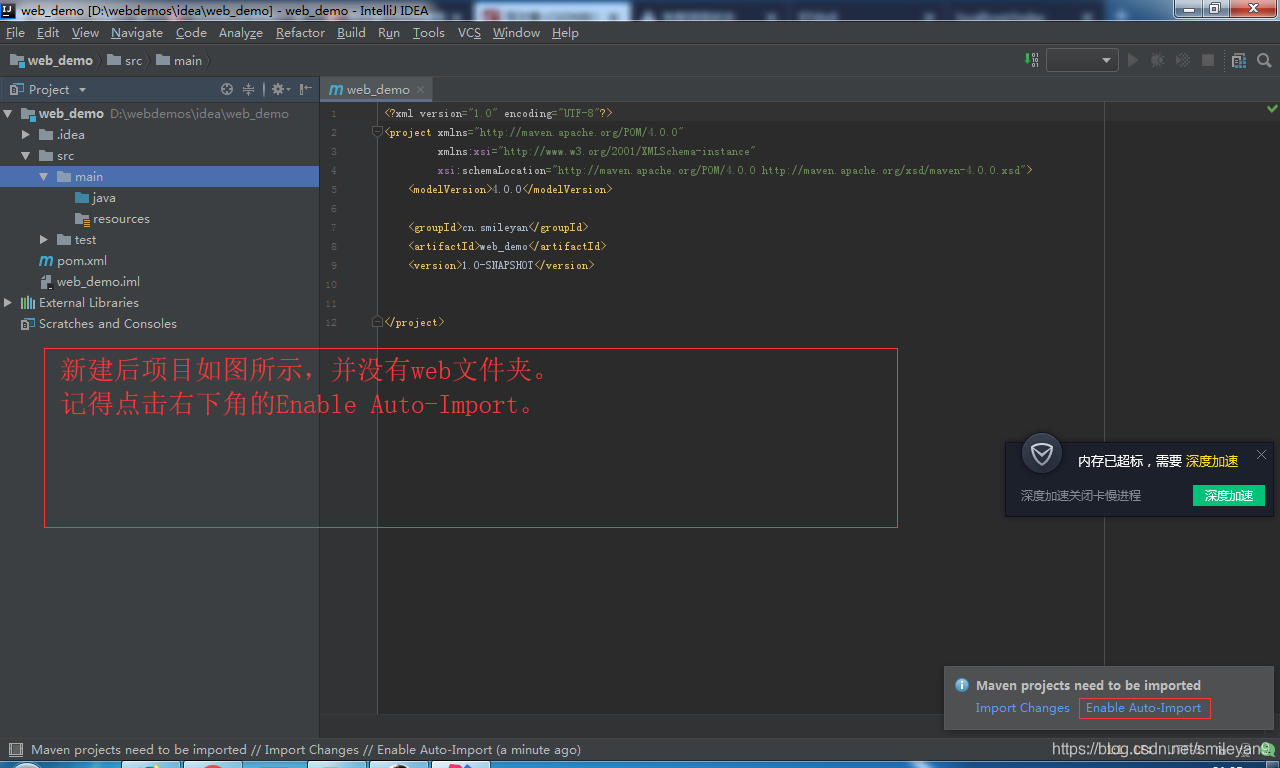Click the green 深度加速 button

[x=1229, y=495]
